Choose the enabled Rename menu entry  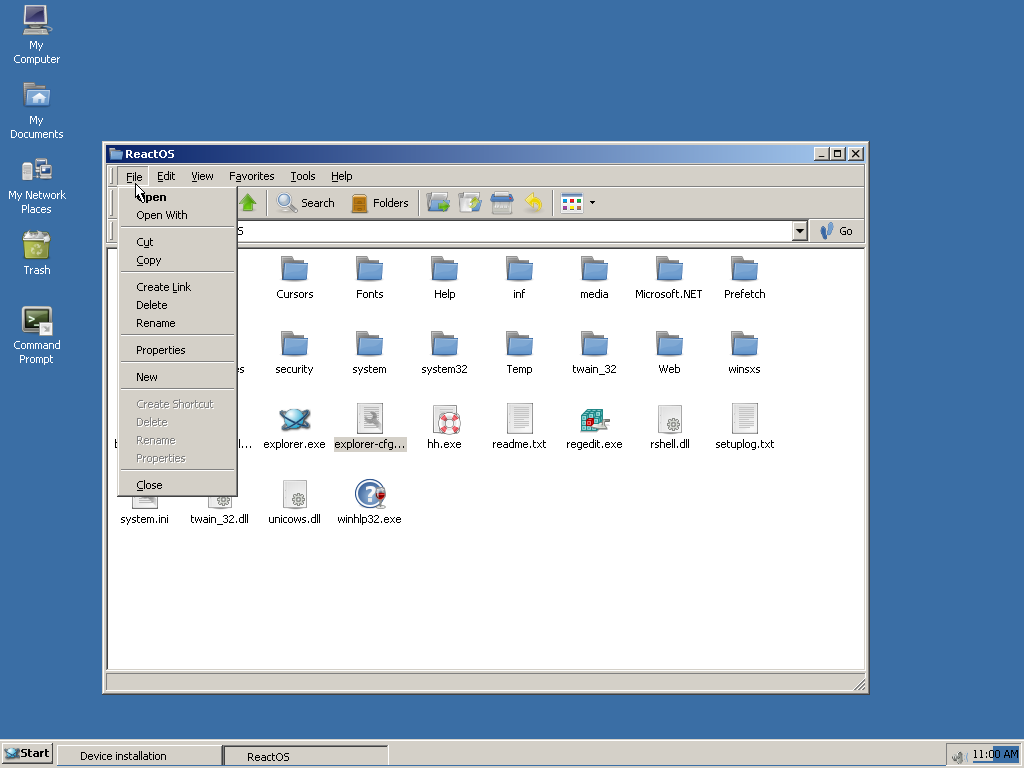(x=177, y=323)
